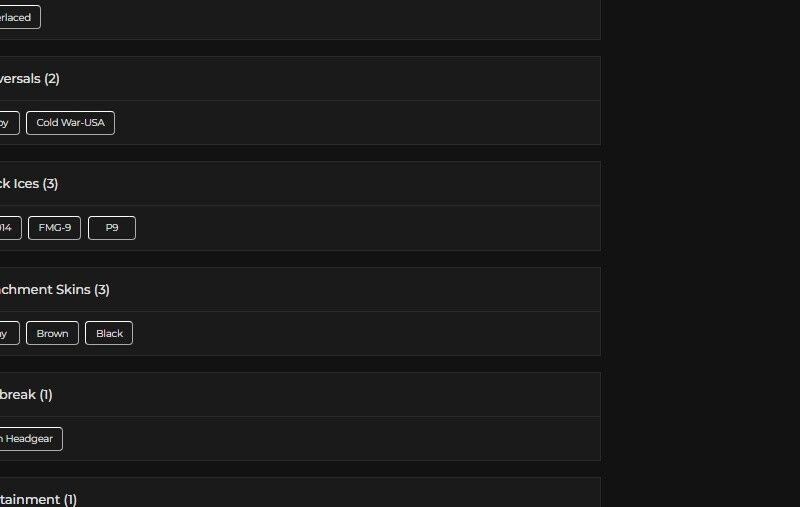Choose the P9 tag under Black Ices
This screenshot has height=507, width=800.
(x=112, y=228)
